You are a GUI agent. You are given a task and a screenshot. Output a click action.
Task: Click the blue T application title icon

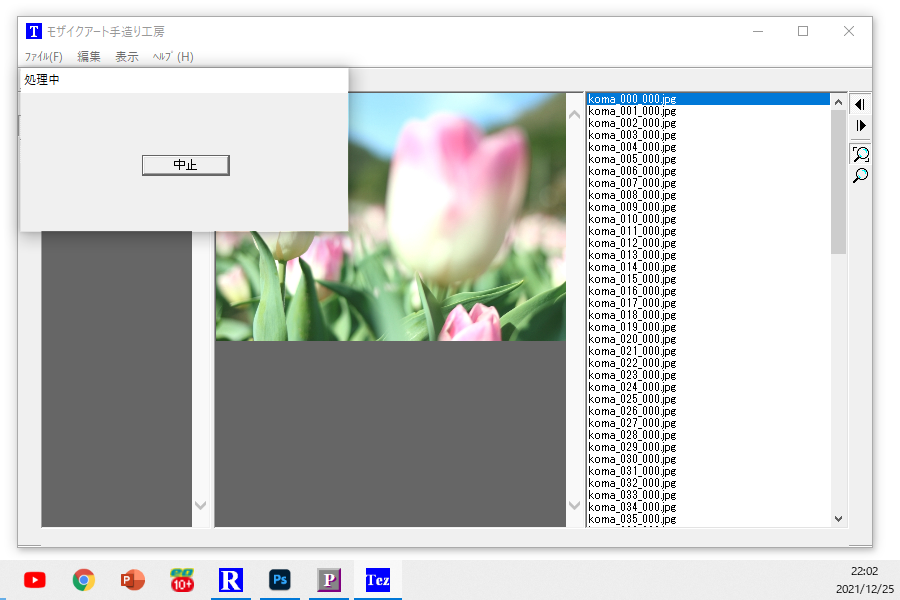34,31
